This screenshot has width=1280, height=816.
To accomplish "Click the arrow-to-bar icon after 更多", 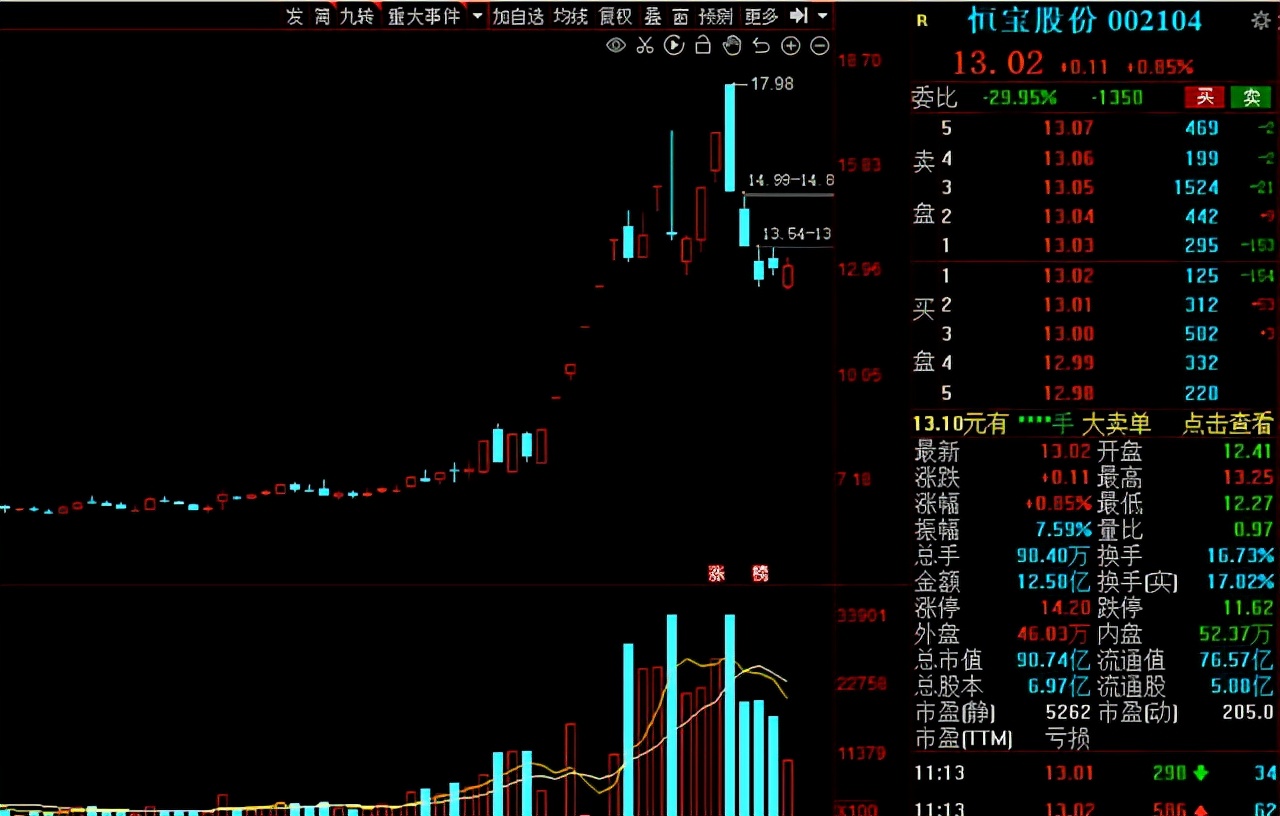I will pos(799,16).
